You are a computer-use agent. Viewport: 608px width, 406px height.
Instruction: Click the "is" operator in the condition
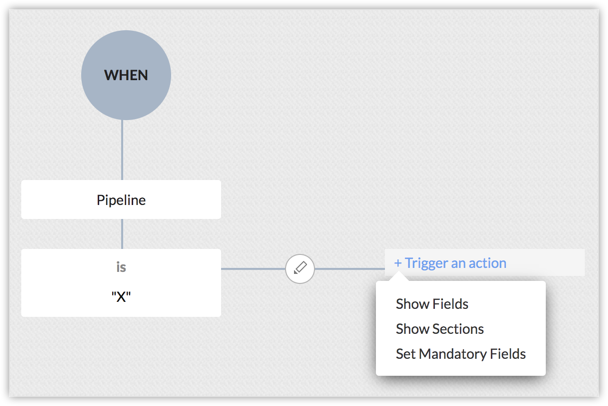(121, 267)
